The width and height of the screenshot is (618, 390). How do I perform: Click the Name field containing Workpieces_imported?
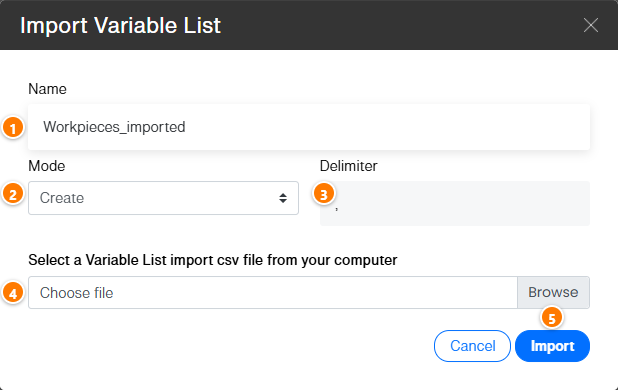click(x=309, y=127)
